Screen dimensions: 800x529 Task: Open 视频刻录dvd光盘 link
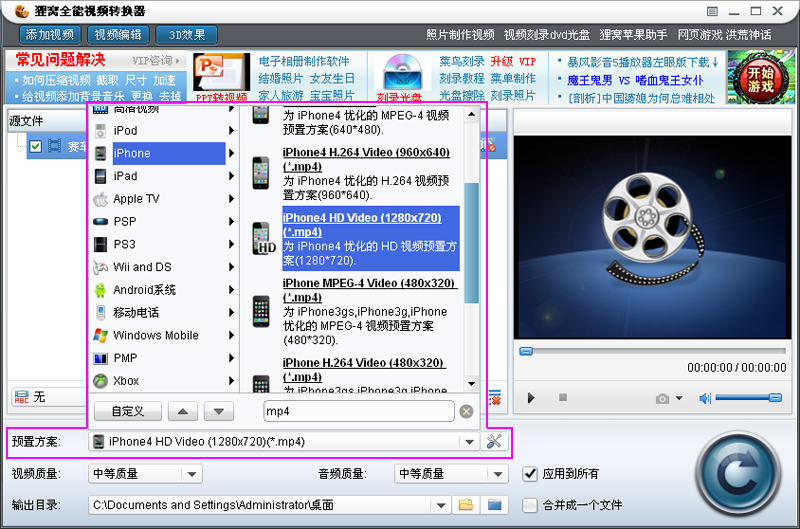(546, 35)
